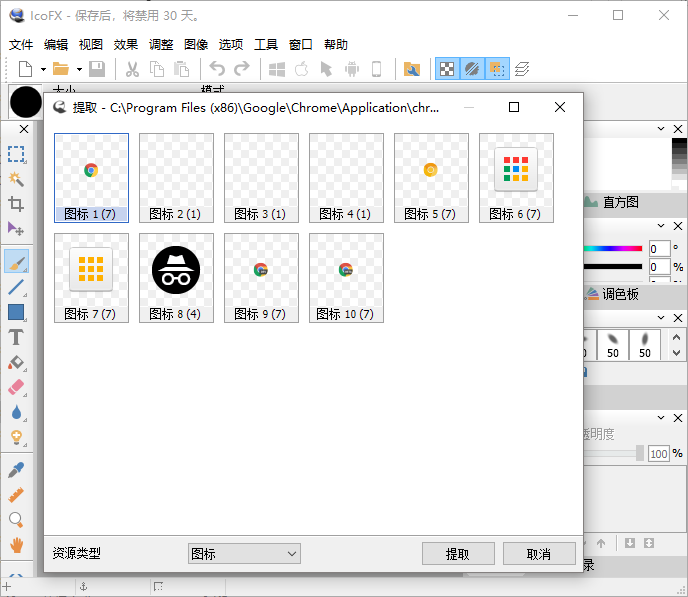Click the Save floppy disk icon

click(97, 69)
